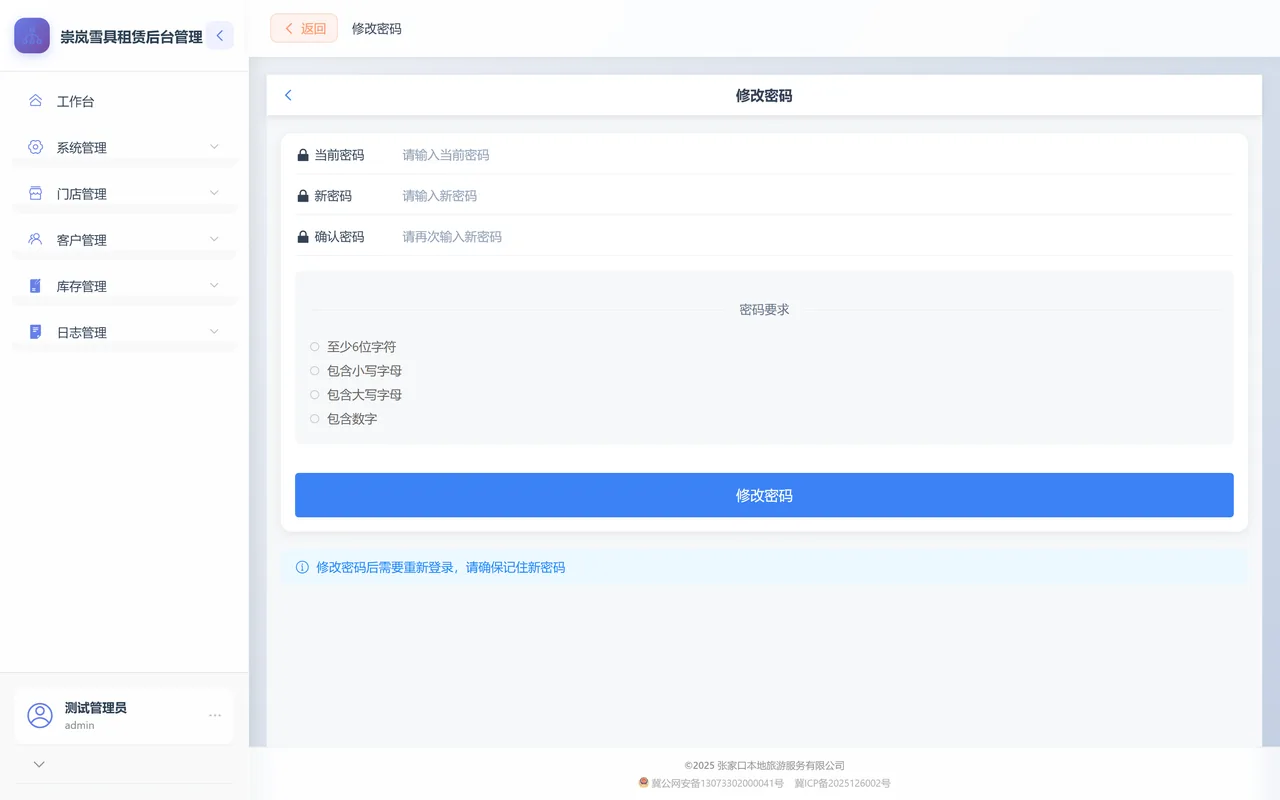Click the 包含小写字母 requirement circle

[x=314, y=371]
